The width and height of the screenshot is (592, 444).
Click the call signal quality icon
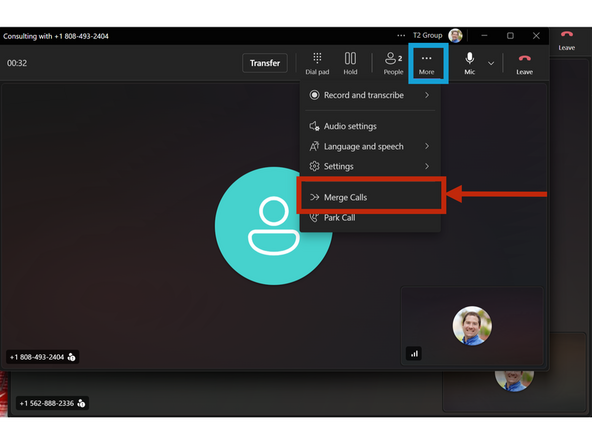(x=414, y=354)
